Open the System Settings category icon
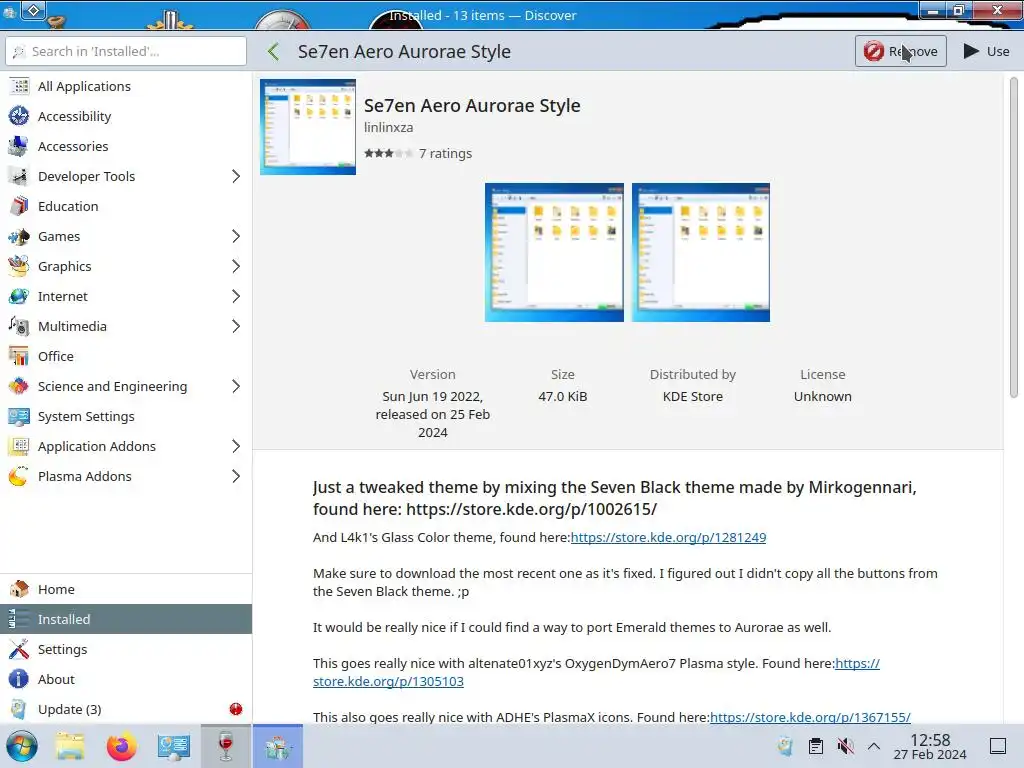1024x768 pixels. [19, 417]
